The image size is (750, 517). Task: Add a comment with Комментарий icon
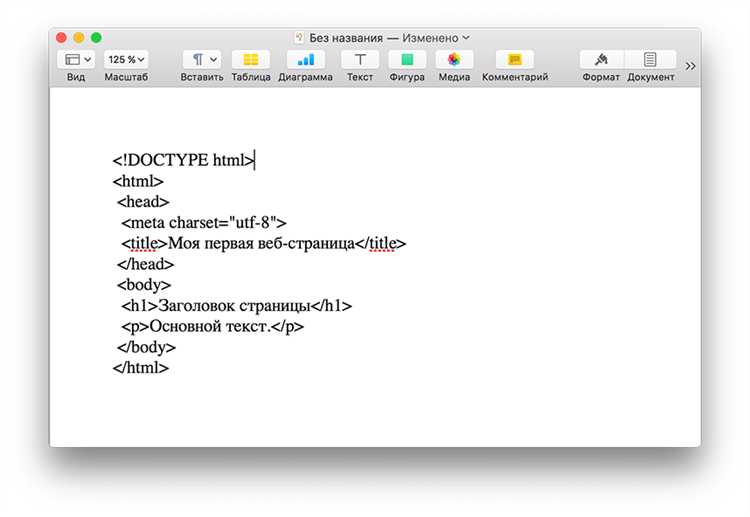(x=515, y=59)
